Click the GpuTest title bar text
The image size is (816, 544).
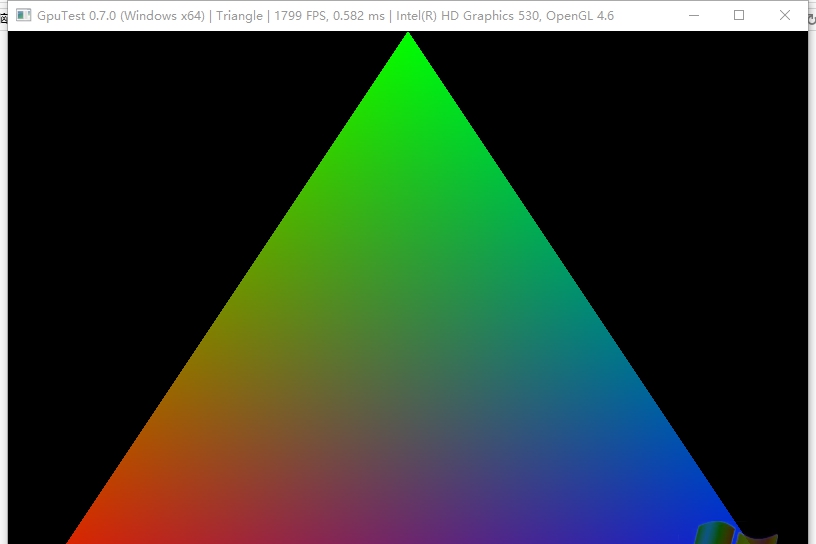[x=325, y=16]
